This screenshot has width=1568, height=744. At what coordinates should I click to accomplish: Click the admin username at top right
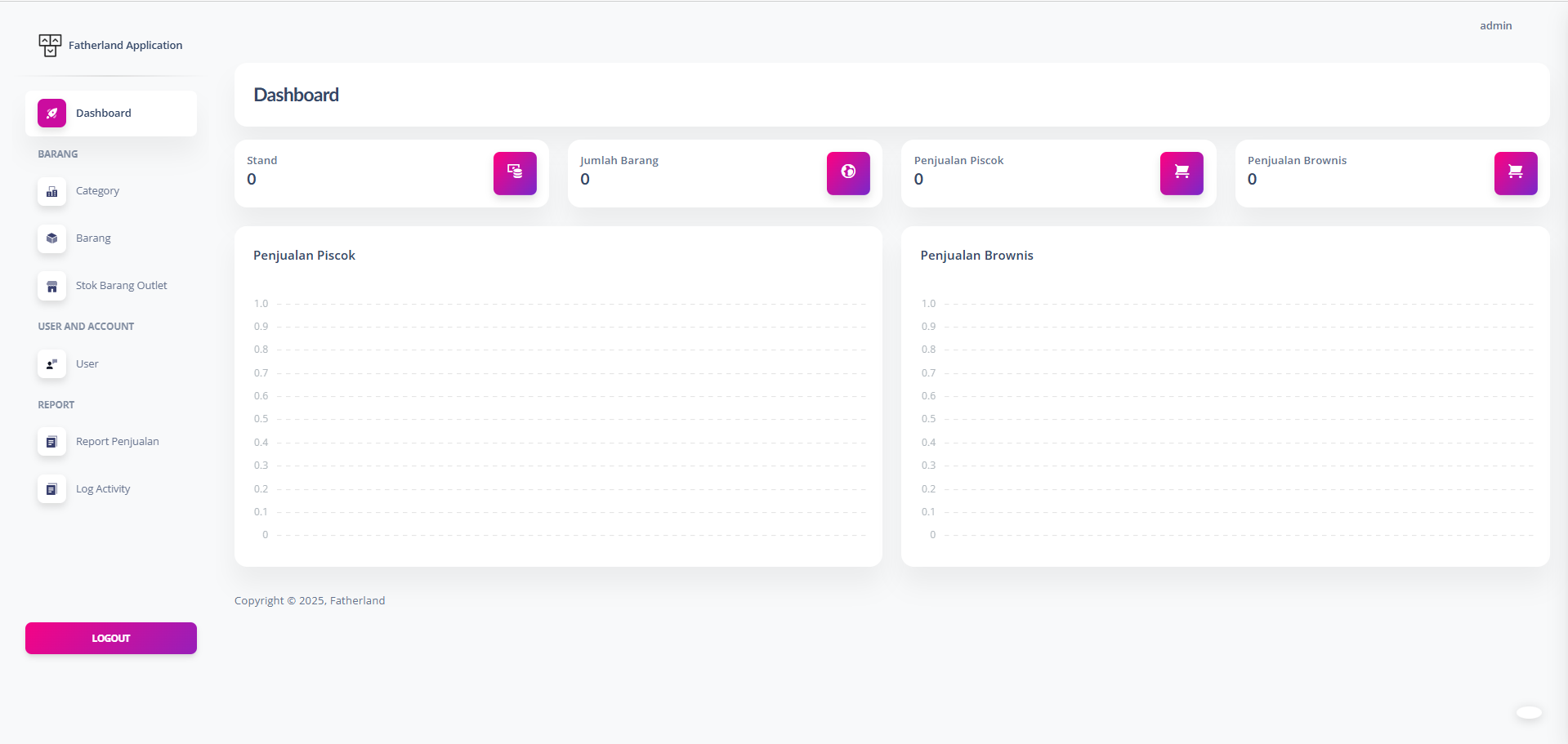[1495, 26]
